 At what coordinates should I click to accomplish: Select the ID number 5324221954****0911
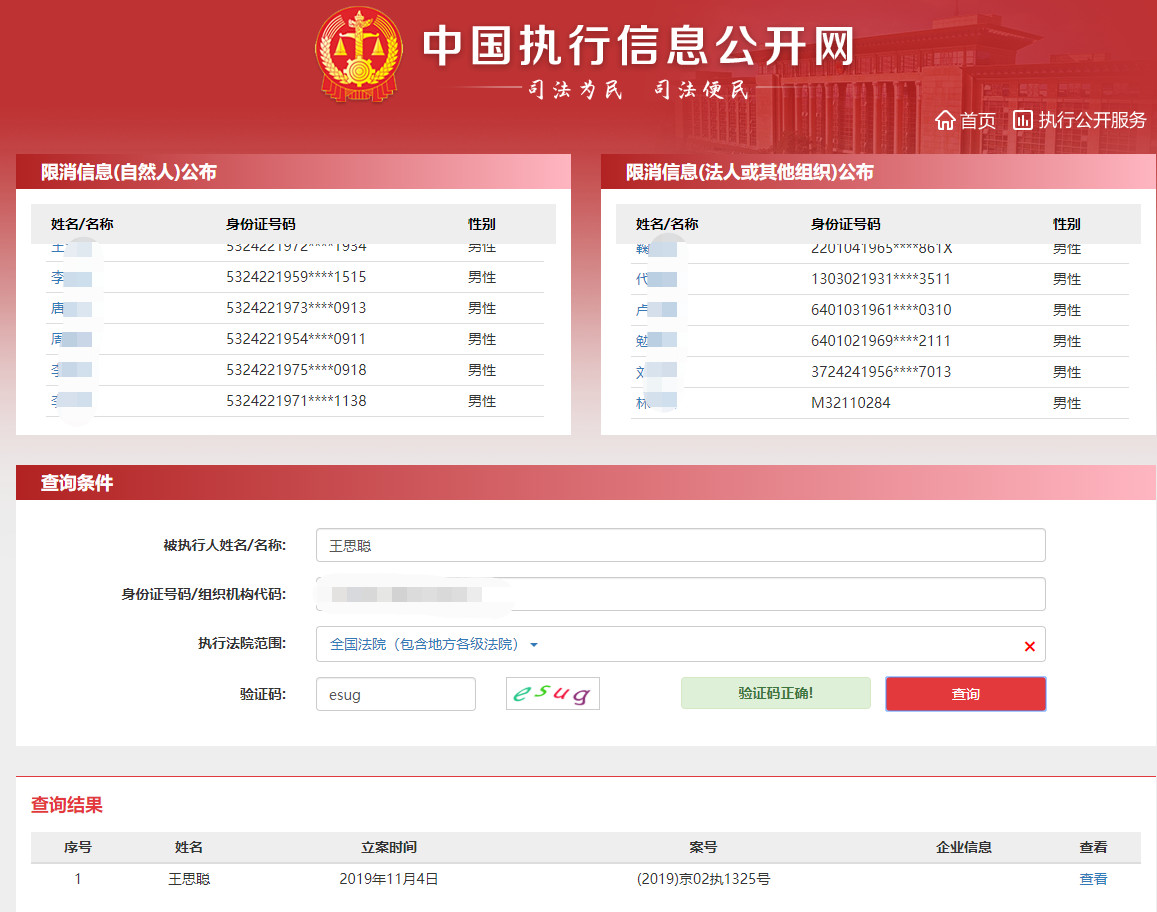pyautogui.click(x=296, y=339)
